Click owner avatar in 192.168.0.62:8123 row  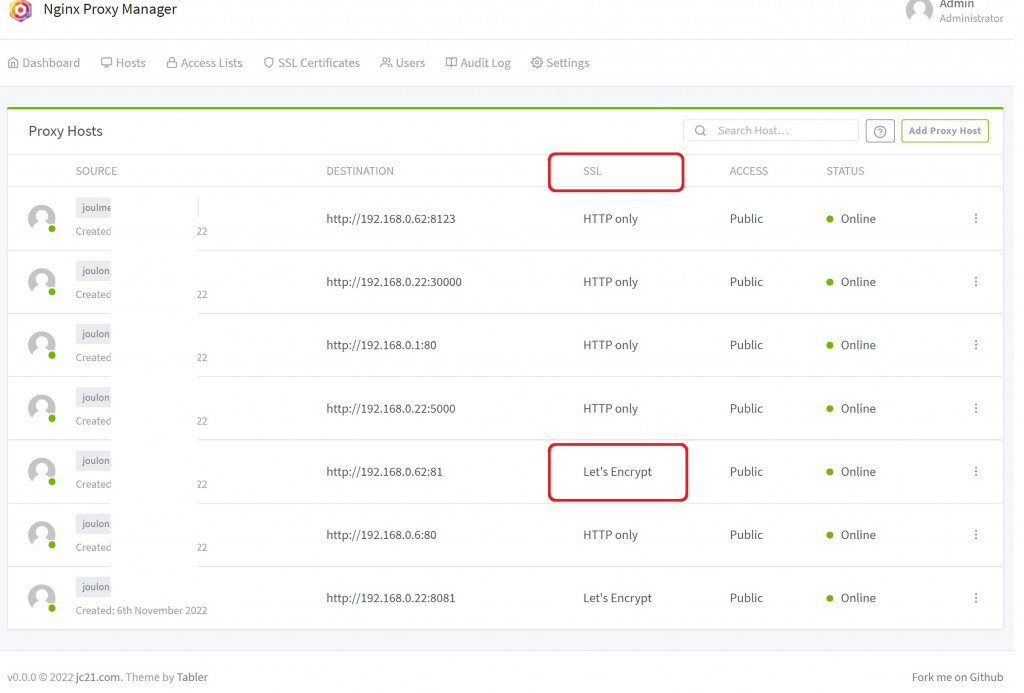coord(42,218)
